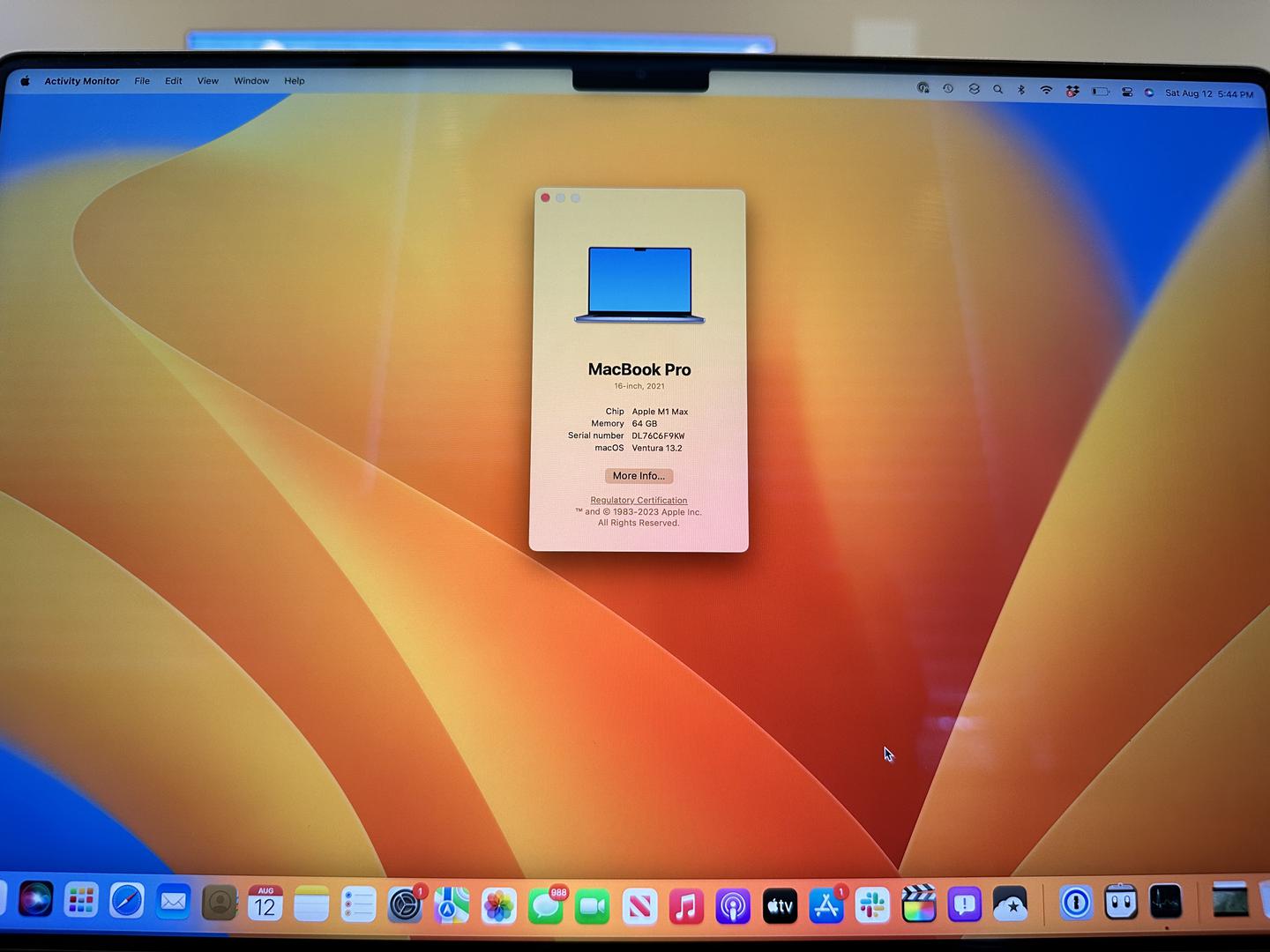The width and height of the screenshot is (1270, 952).
Task: Open System Settings in the Dock
Action: (x=405, y=905)
